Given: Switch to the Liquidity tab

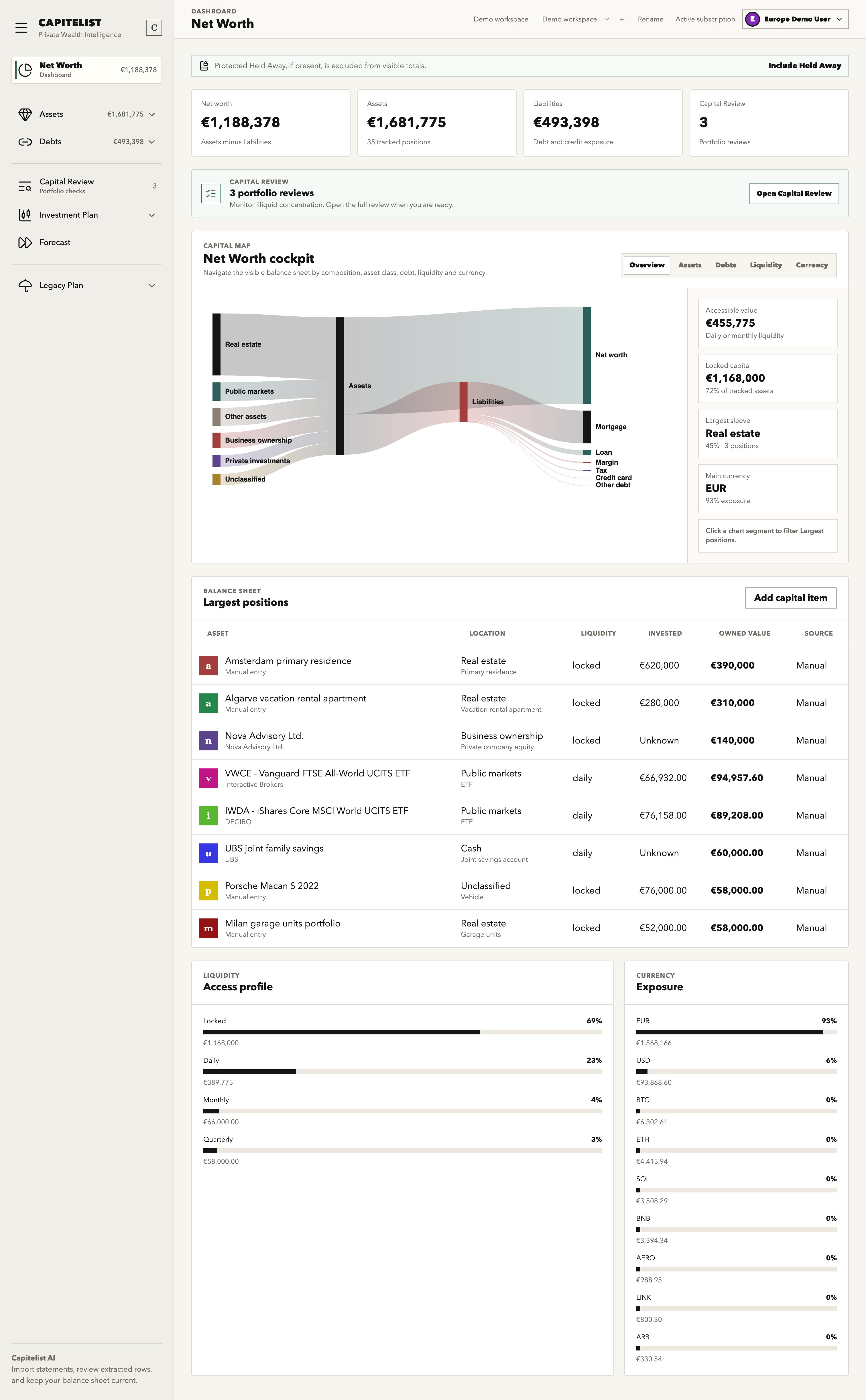Looking at the screenshot, I should tap(765, 265).
